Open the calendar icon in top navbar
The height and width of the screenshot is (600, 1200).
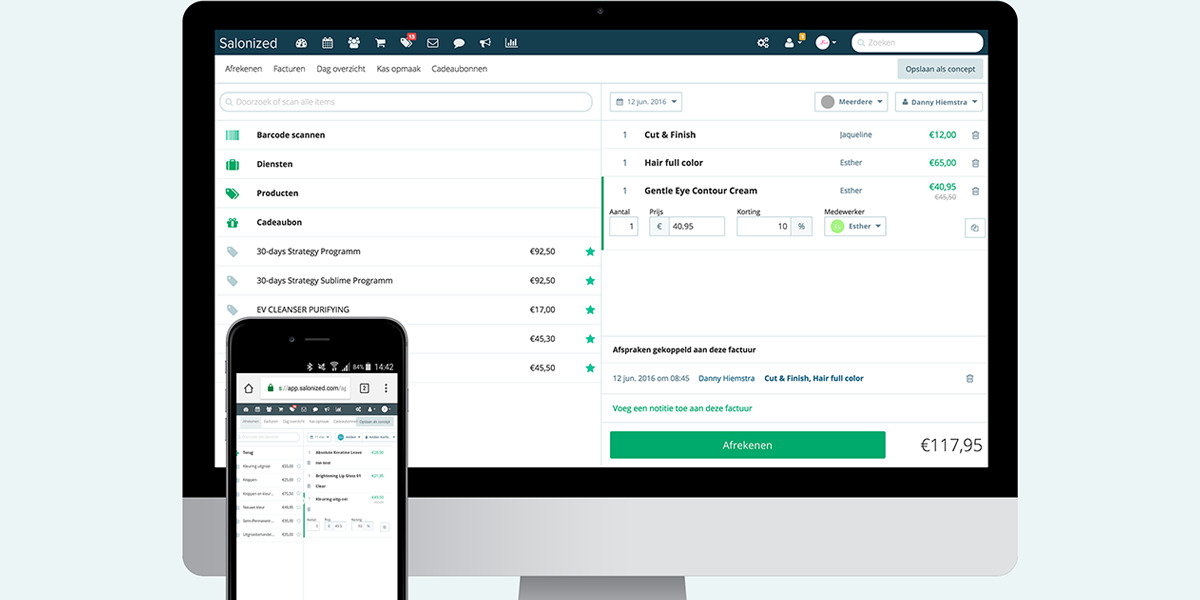(327, 43)
